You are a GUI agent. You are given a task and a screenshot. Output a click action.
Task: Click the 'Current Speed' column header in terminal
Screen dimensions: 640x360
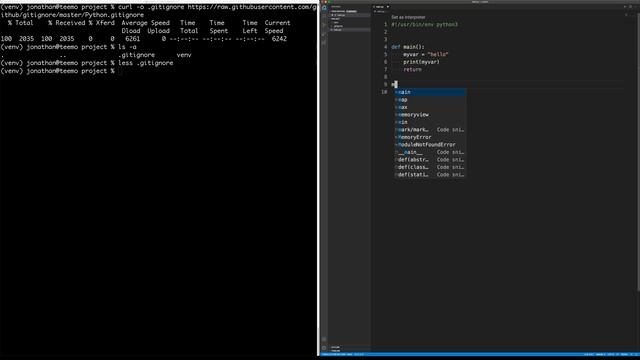277,27
